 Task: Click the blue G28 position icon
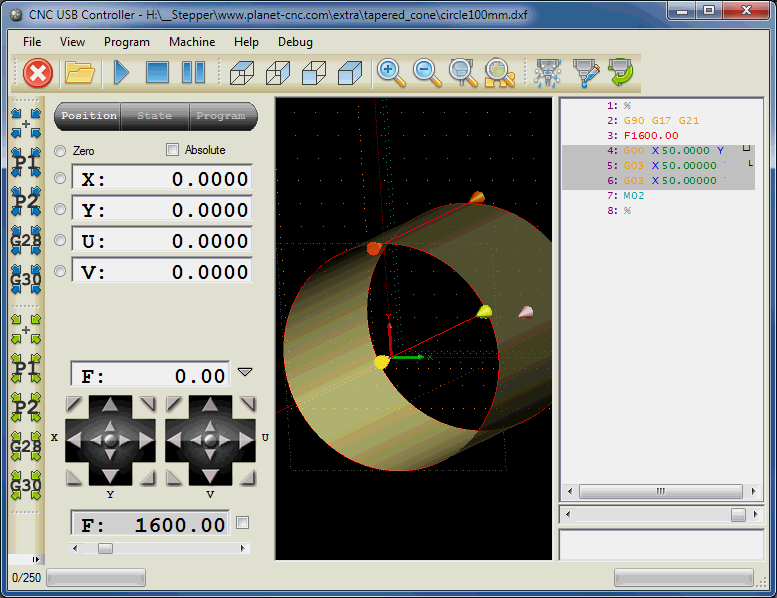pos(26,240)
